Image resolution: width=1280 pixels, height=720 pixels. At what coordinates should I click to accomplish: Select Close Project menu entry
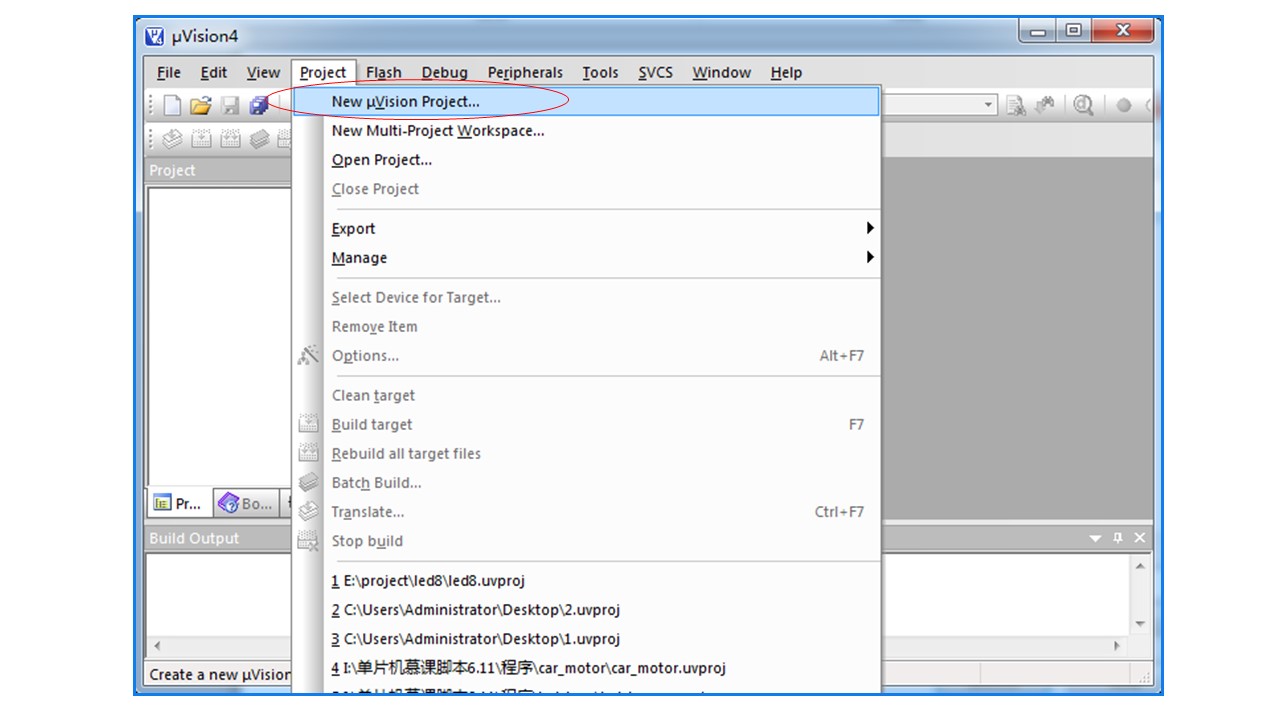coord(587,188)
